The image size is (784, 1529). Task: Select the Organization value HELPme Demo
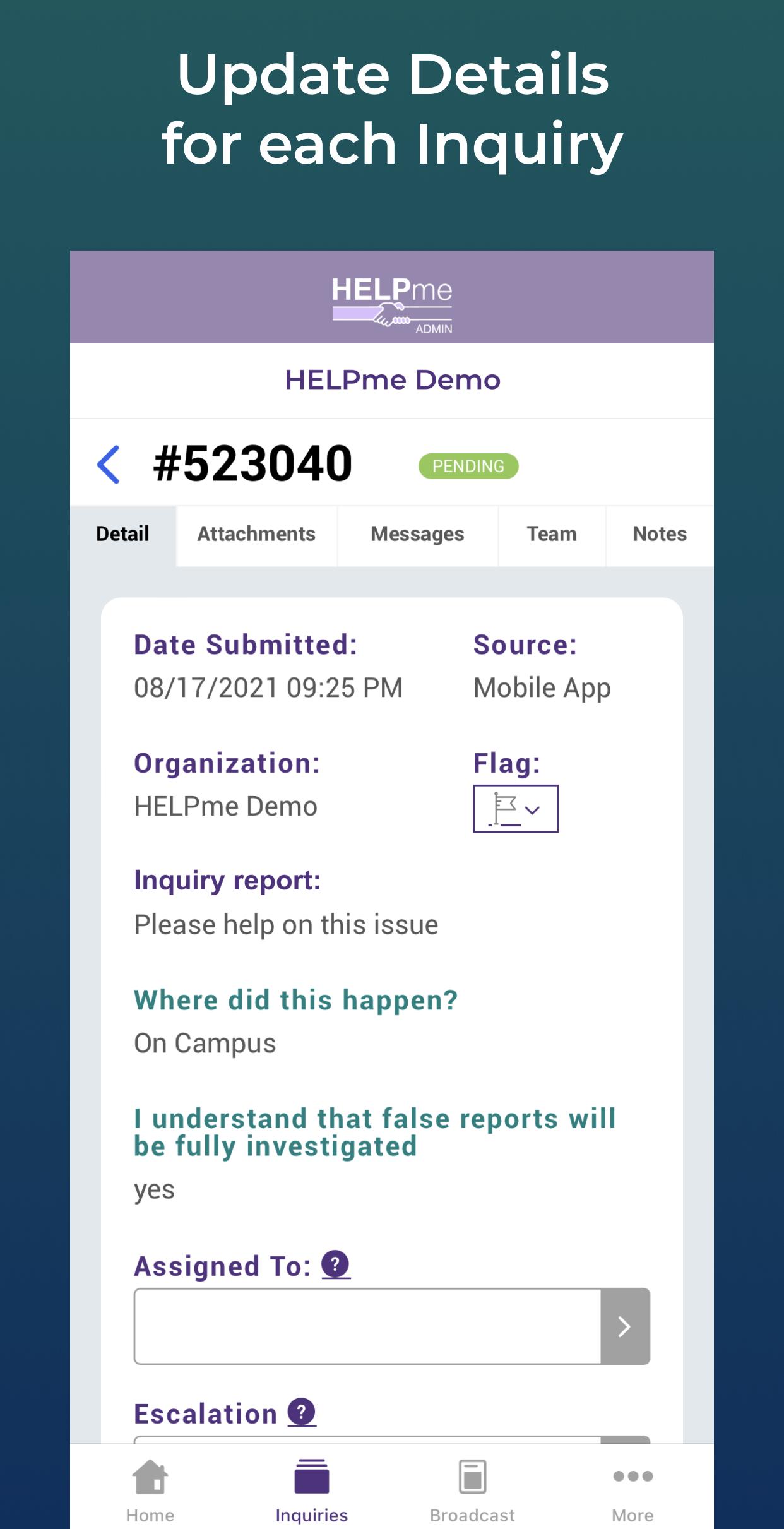click(225, 806)
